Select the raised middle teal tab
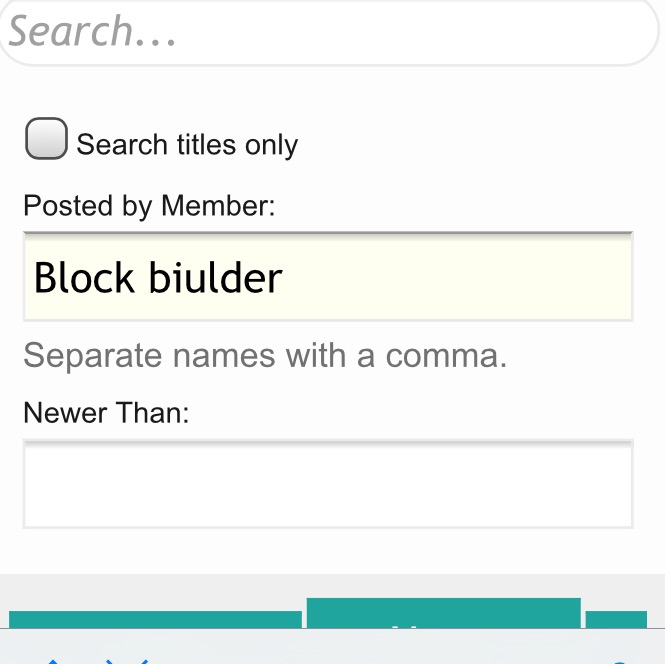The image size is (665, 664). click(x=444, y=613)
